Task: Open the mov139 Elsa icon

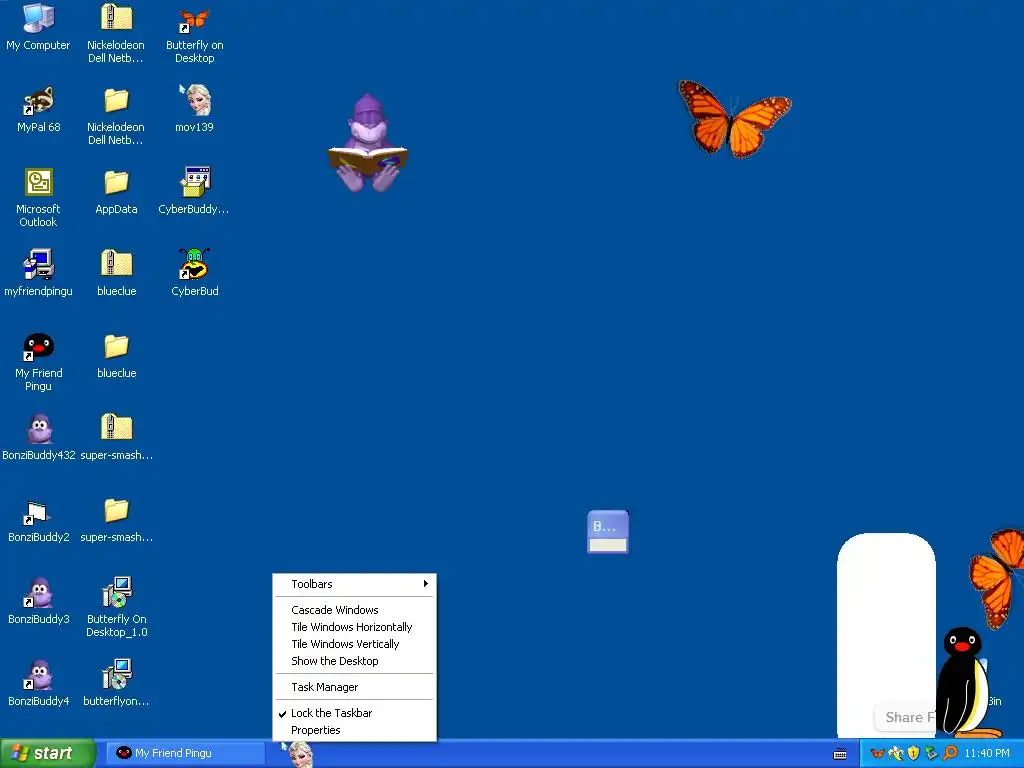Action: pos(195,109)
